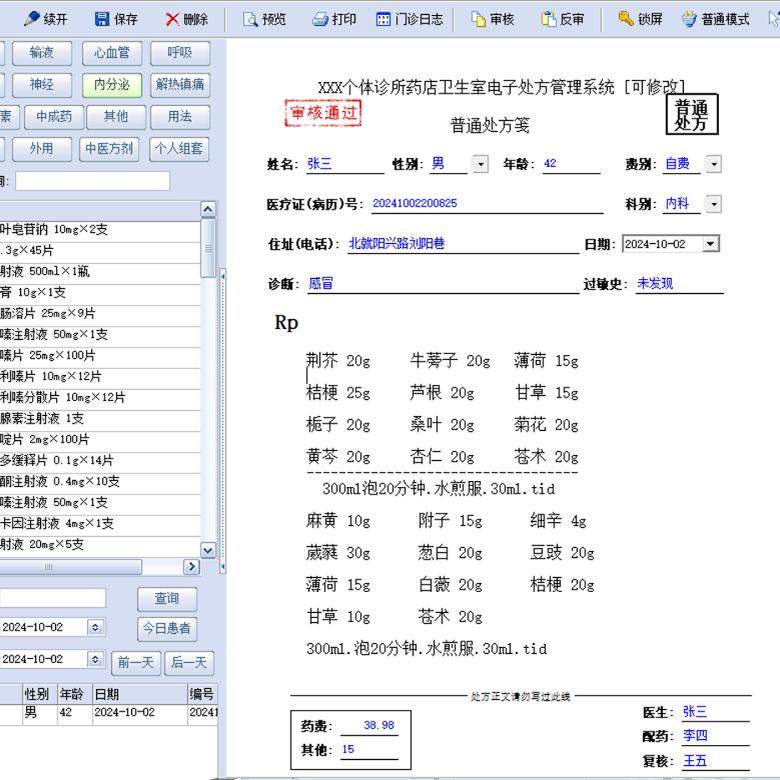Click the 前一天 button
The height and width of the screenshot is (780, 780).
136,663
